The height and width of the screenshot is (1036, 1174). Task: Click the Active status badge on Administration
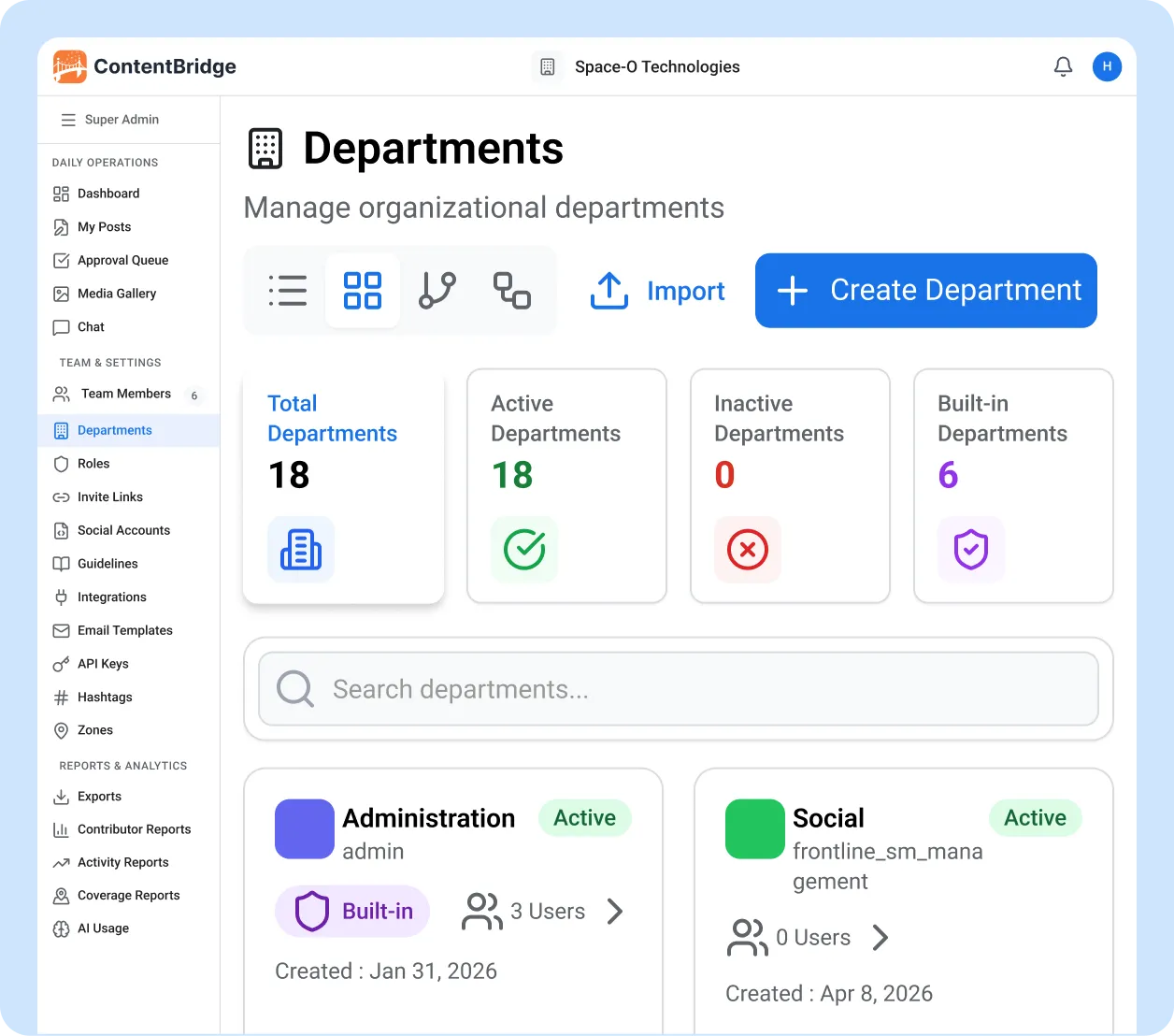coord(584,817)
